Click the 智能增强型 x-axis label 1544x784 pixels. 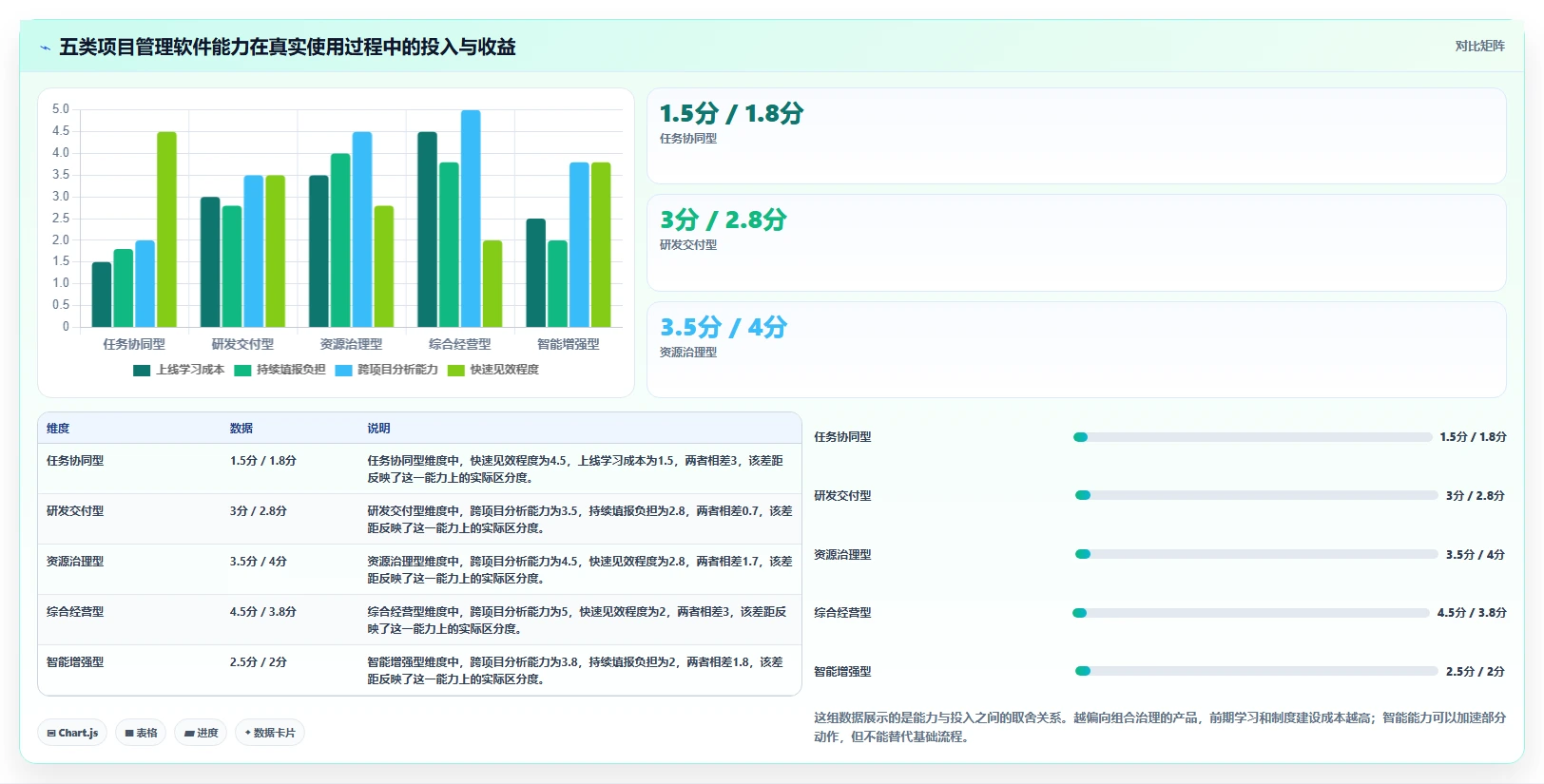[569, 344]
